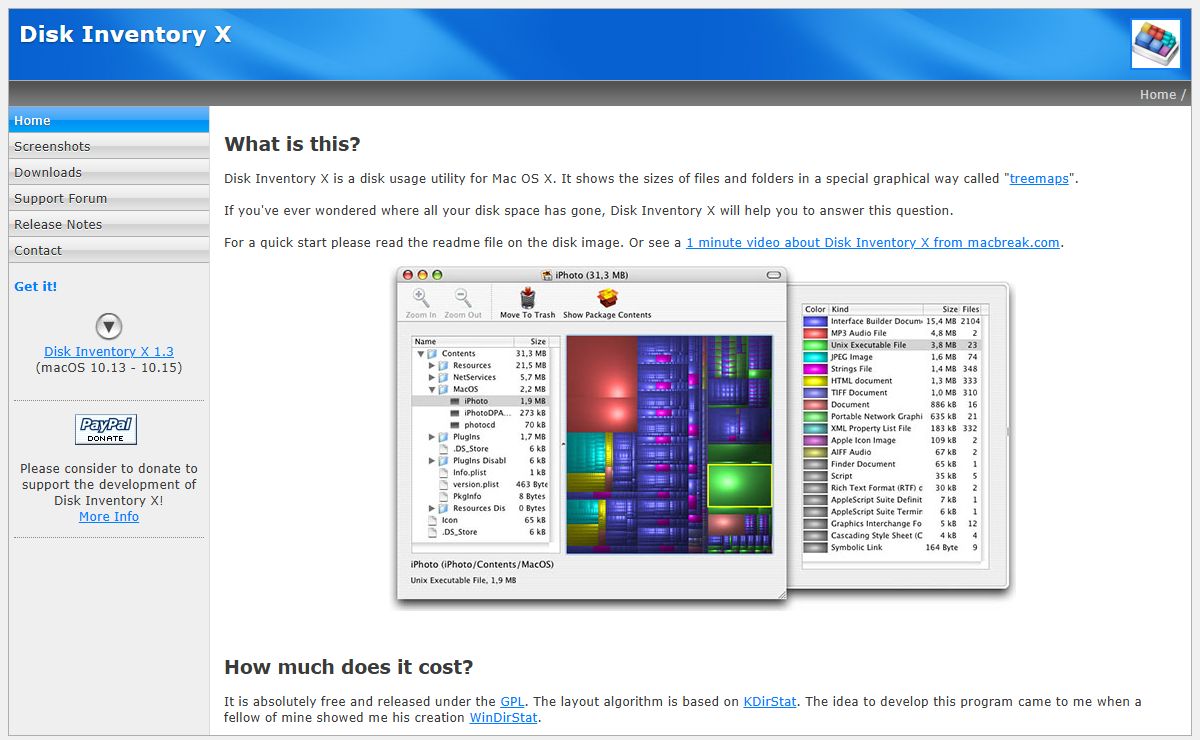Screen dimensions: 1200x740
Task: Expand the Resources folder (21,5 MB)
Action: click(x=432, y=366)
